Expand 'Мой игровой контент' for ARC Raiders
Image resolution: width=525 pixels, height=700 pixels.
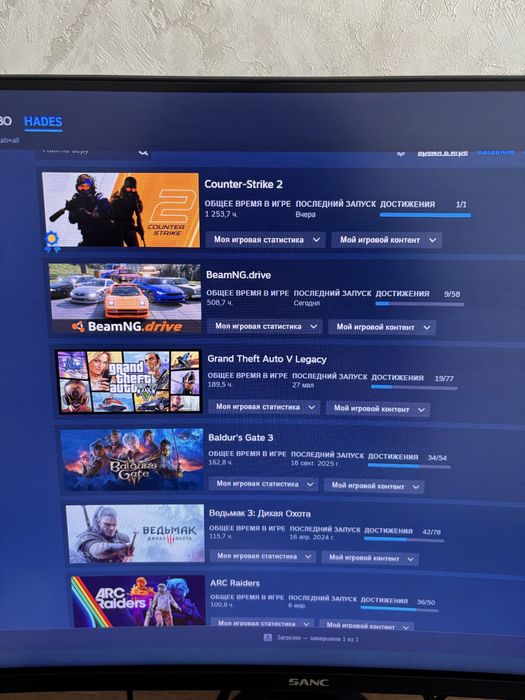pyautogui.click(x=367, y=625)
